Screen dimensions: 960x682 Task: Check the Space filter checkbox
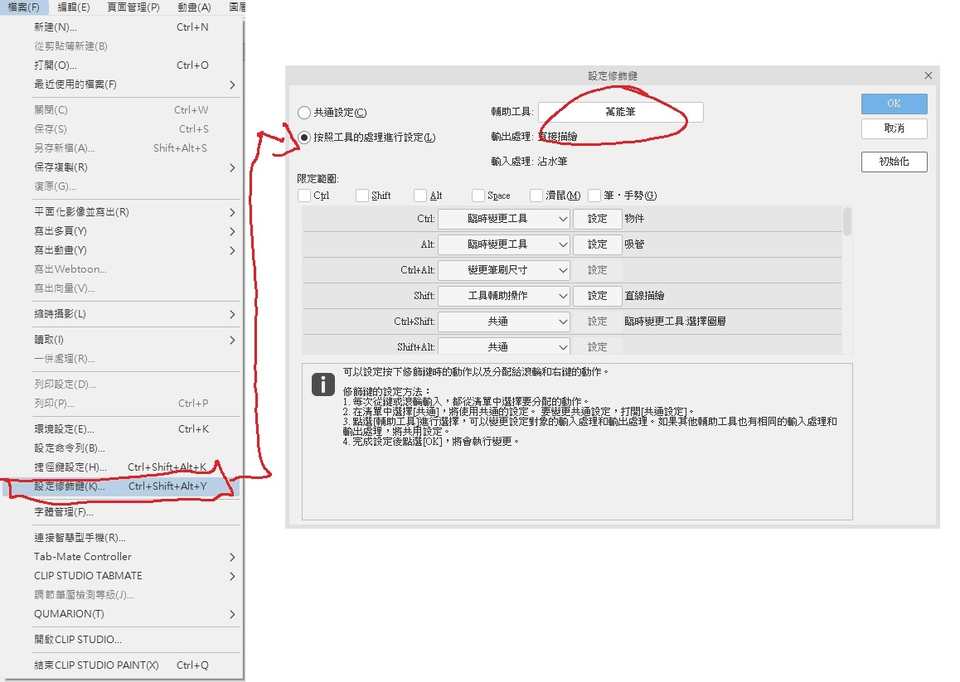point(478,195)
